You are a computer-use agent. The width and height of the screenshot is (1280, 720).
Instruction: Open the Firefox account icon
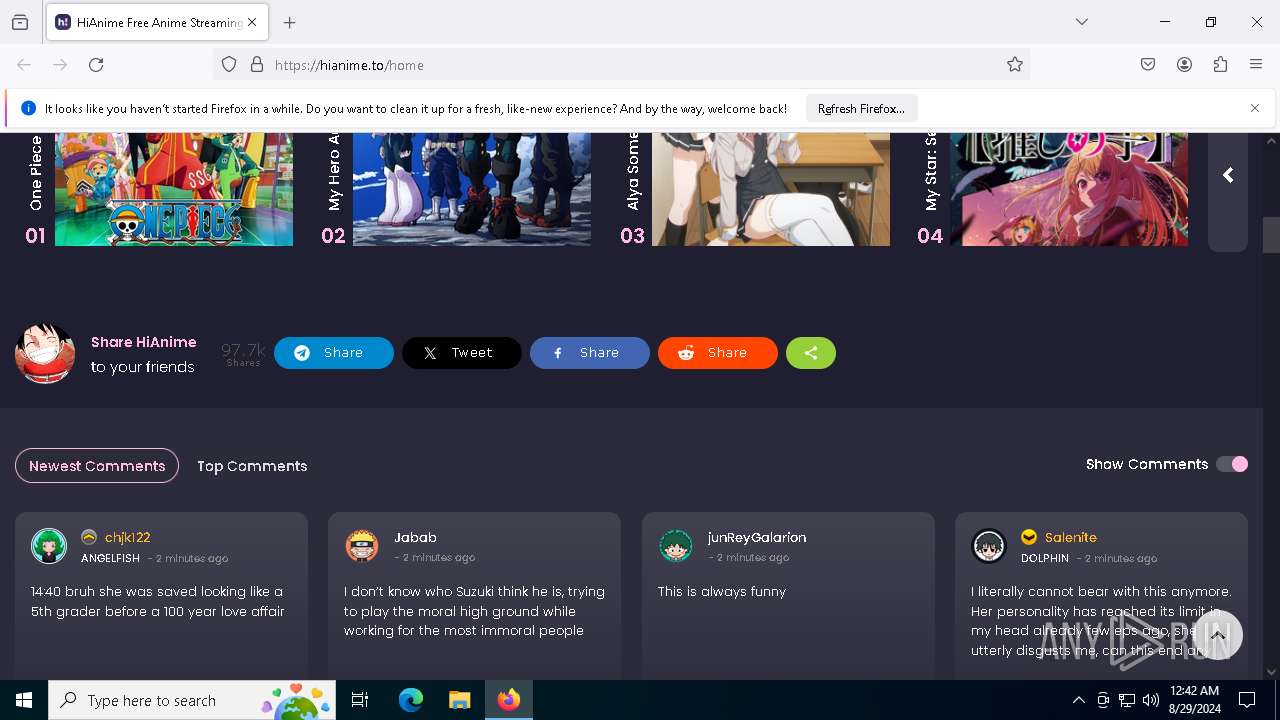[1184, 65]
